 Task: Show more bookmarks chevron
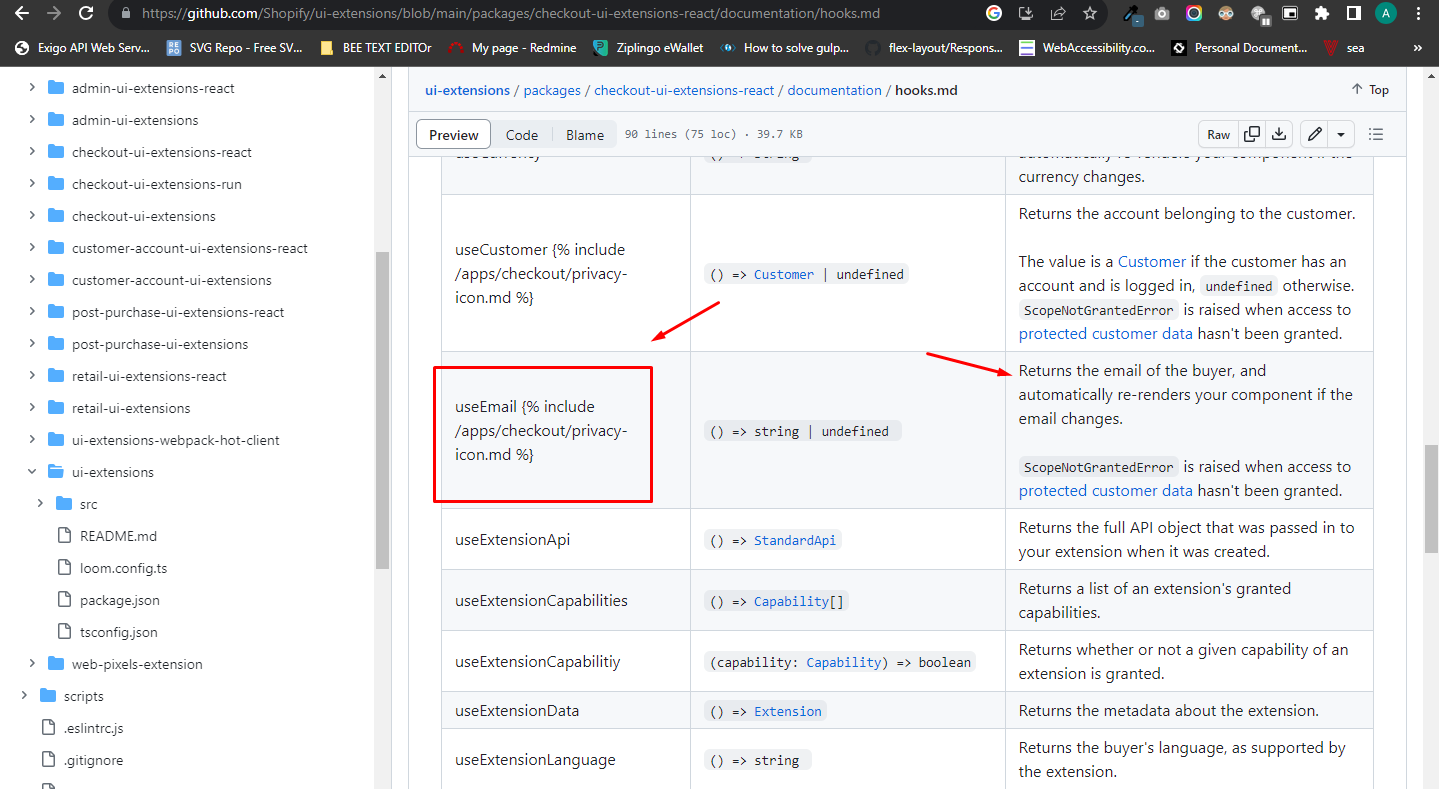point(1417,47)
